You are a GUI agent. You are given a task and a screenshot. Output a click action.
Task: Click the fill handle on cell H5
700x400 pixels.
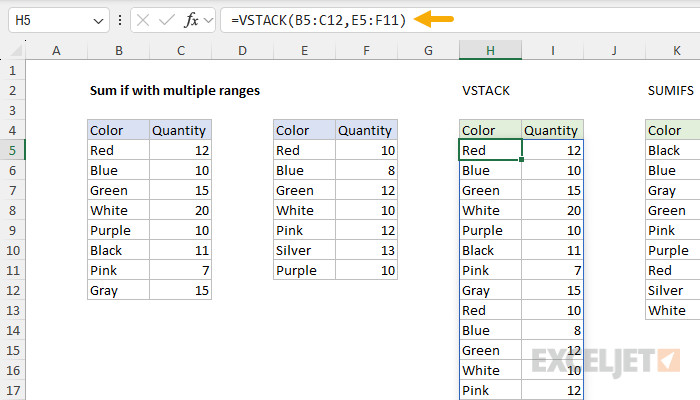(521, 159)
